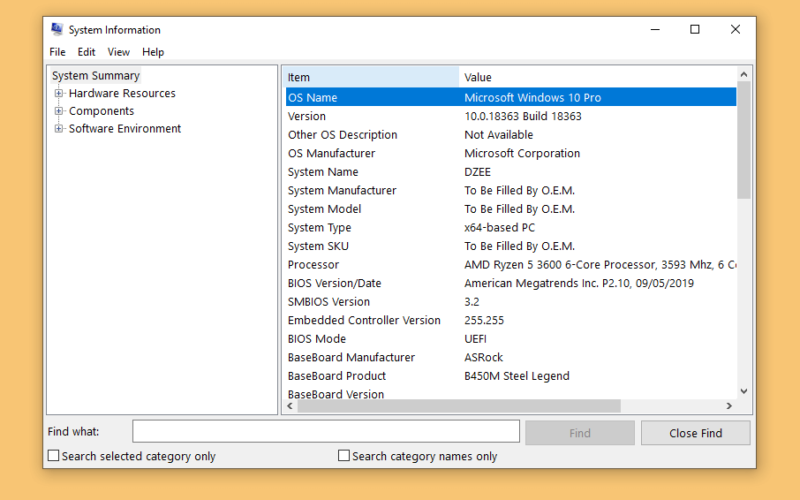The image size is (800, 500).
Task: Click the Close Find button
Action: (695, 433)
